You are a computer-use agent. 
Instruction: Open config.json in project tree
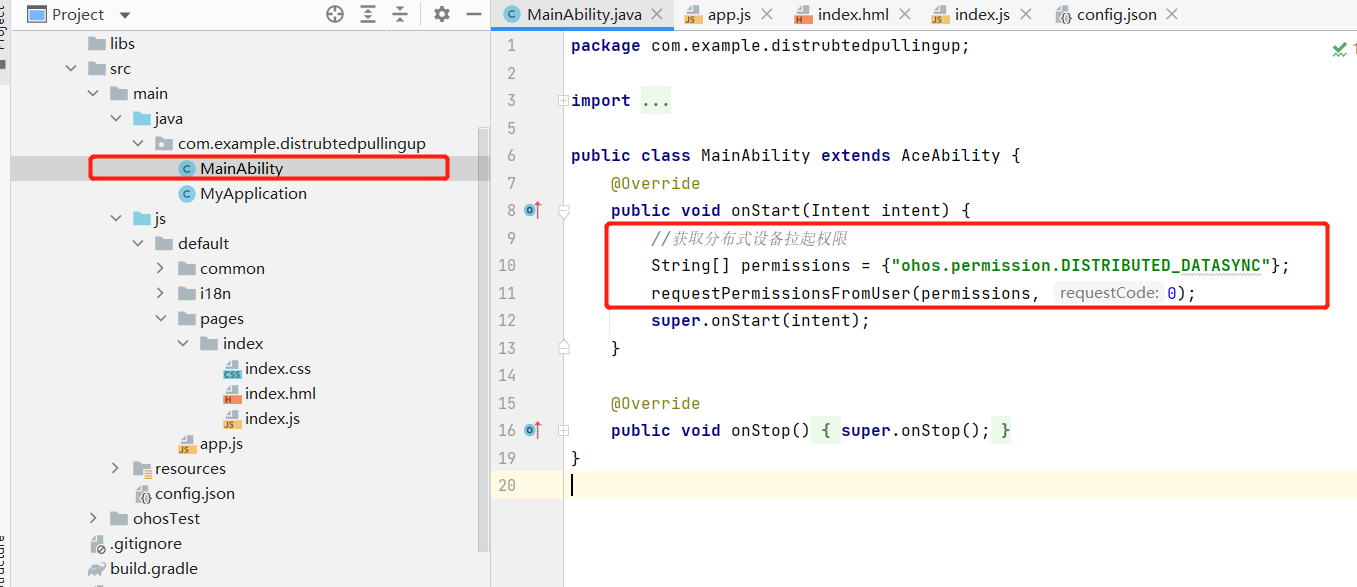click(195, 494)
